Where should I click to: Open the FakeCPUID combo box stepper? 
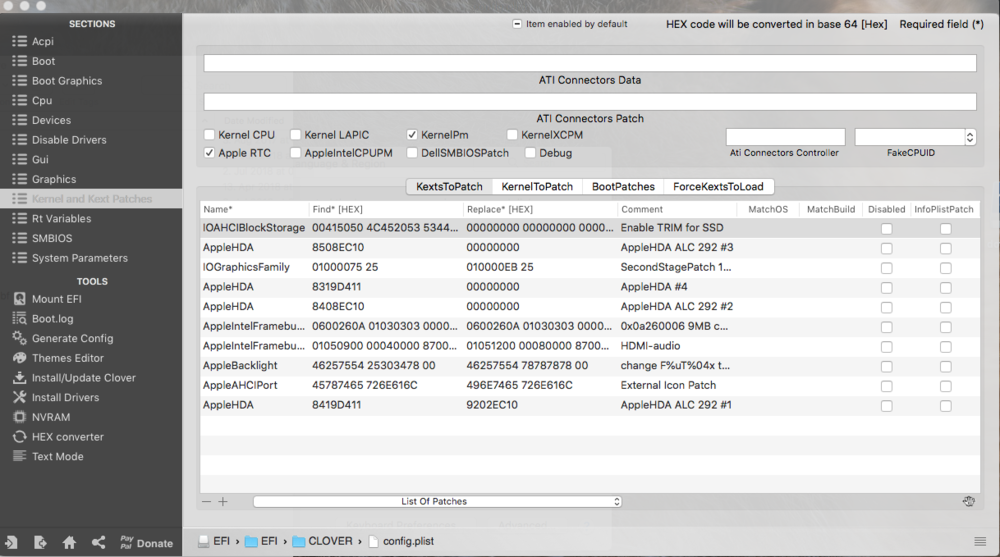[x=970, y=137]
